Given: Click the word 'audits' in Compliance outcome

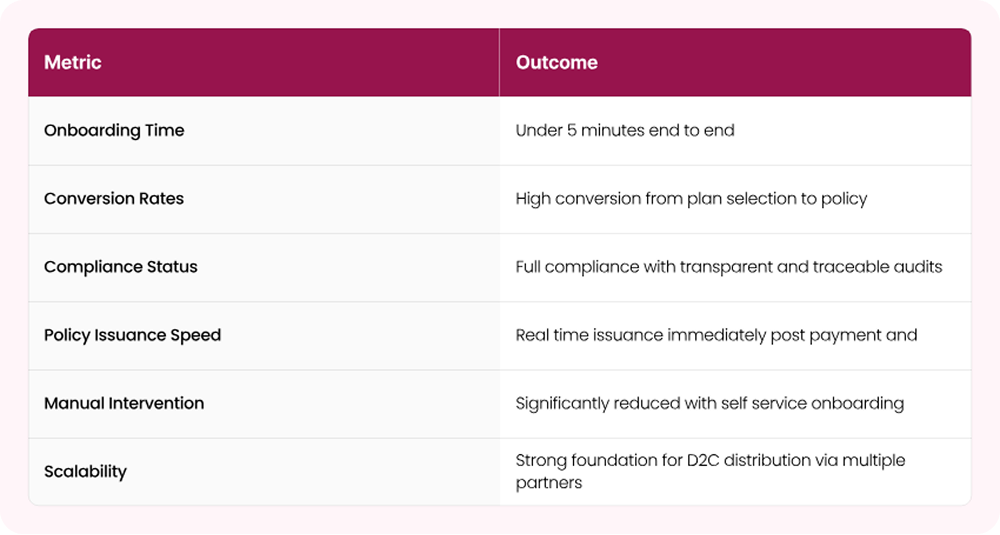Looking at the screenshot, I should [918, 266].
